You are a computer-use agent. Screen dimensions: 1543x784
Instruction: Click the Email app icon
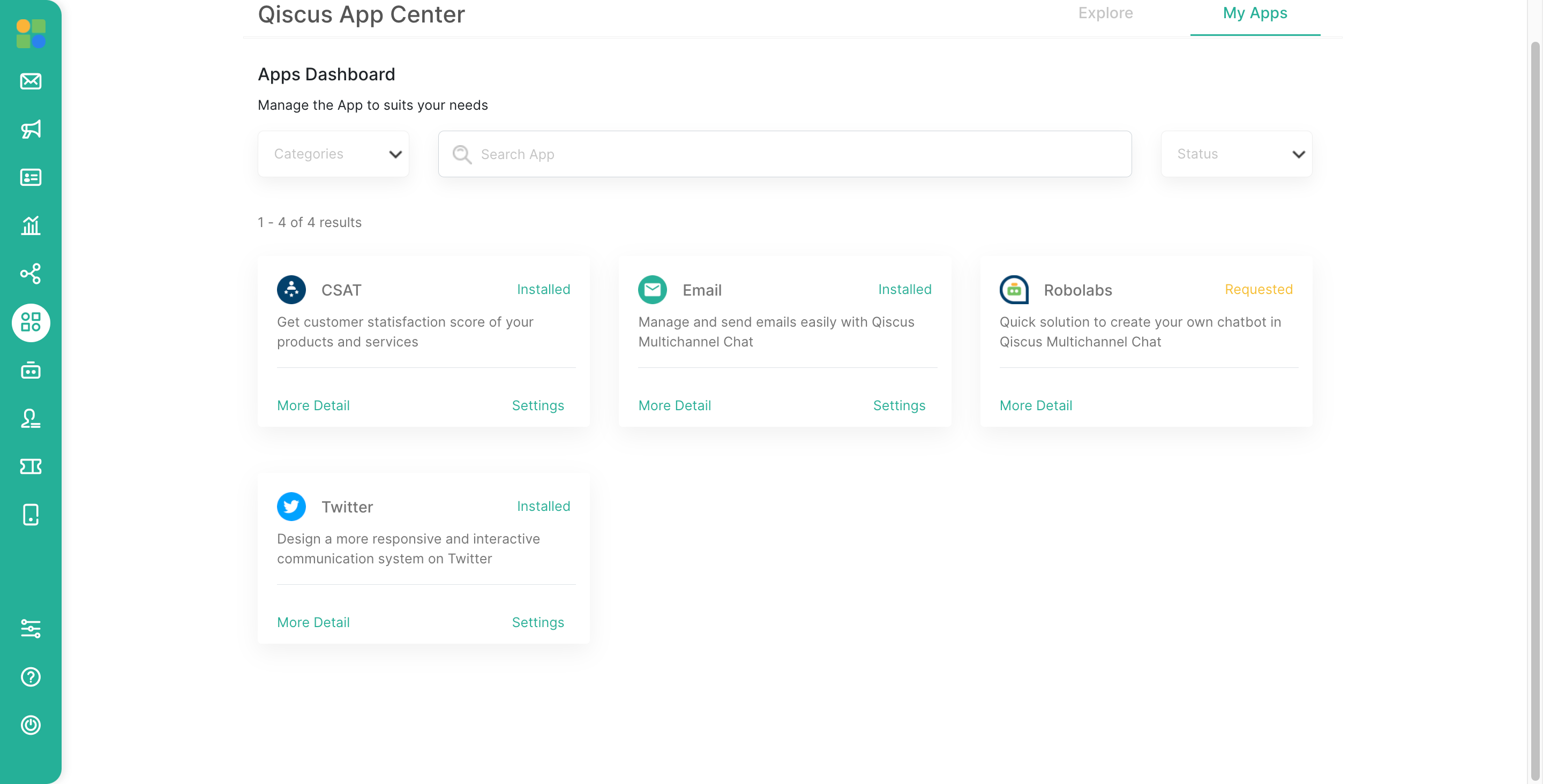[653, 290]
